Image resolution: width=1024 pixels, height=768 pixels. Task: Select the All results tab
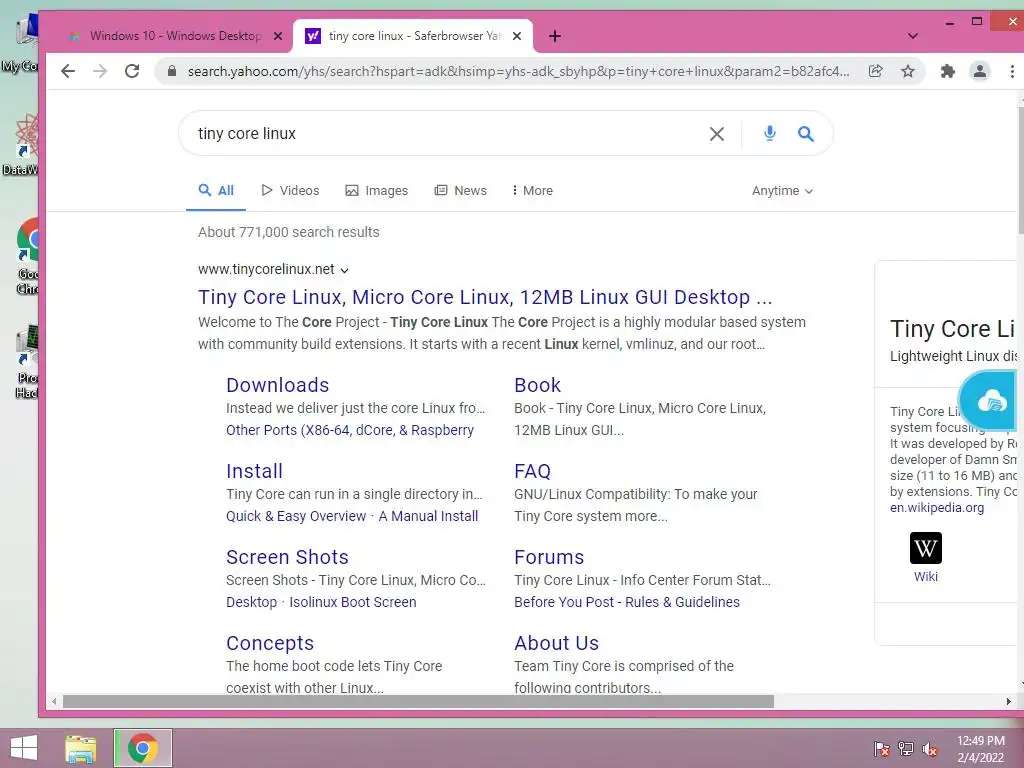(216, 191)
